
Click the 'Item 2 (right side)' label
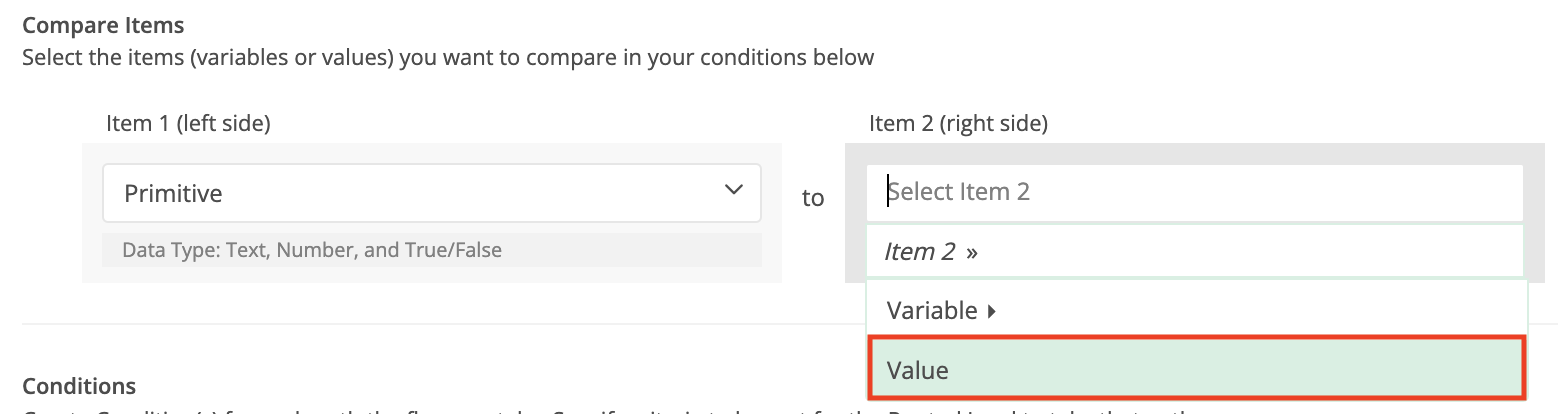[x=958, y=124]
